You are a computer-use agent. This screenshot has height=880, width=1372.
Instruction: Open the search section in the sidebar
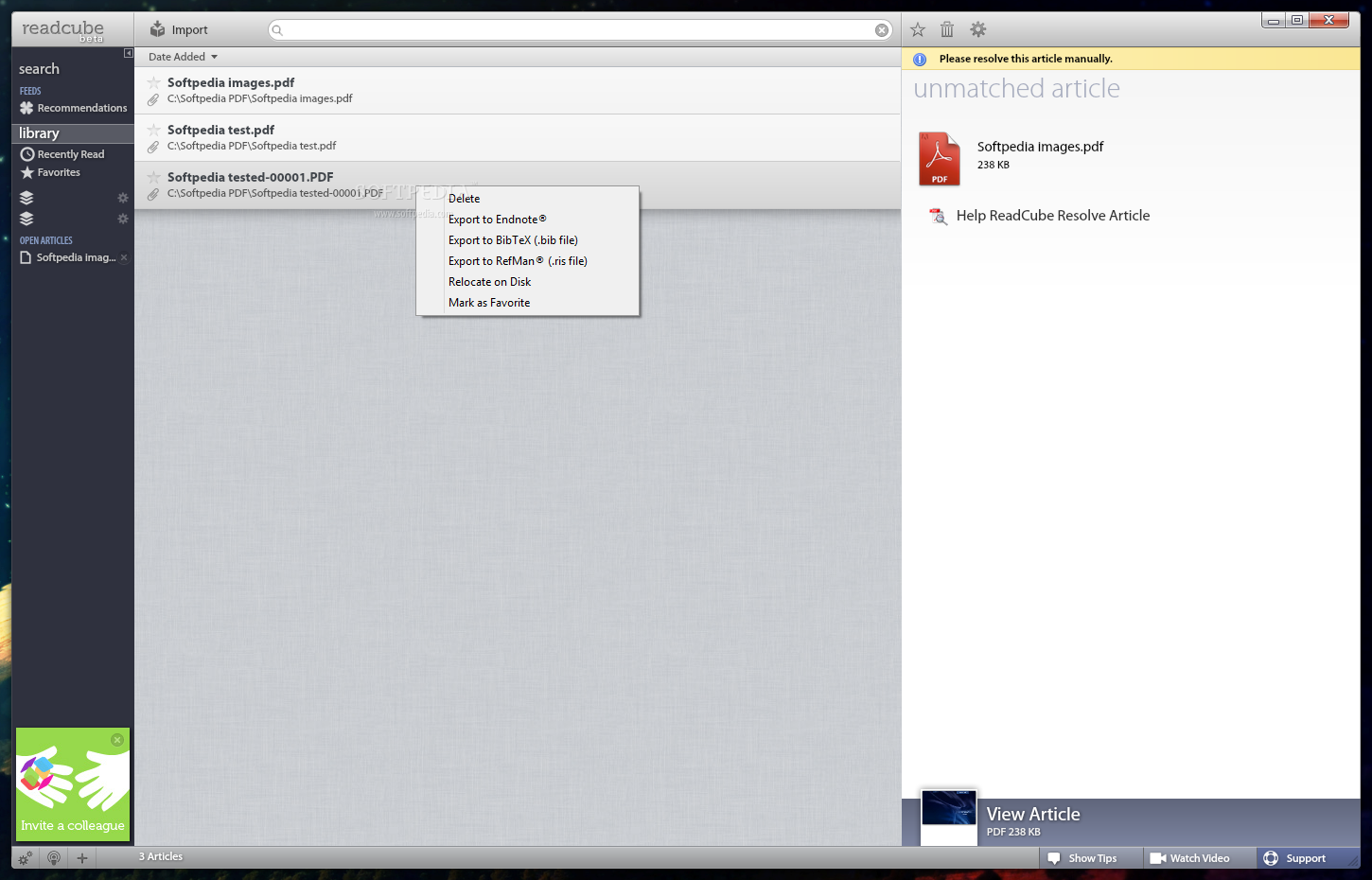point(39,69)
